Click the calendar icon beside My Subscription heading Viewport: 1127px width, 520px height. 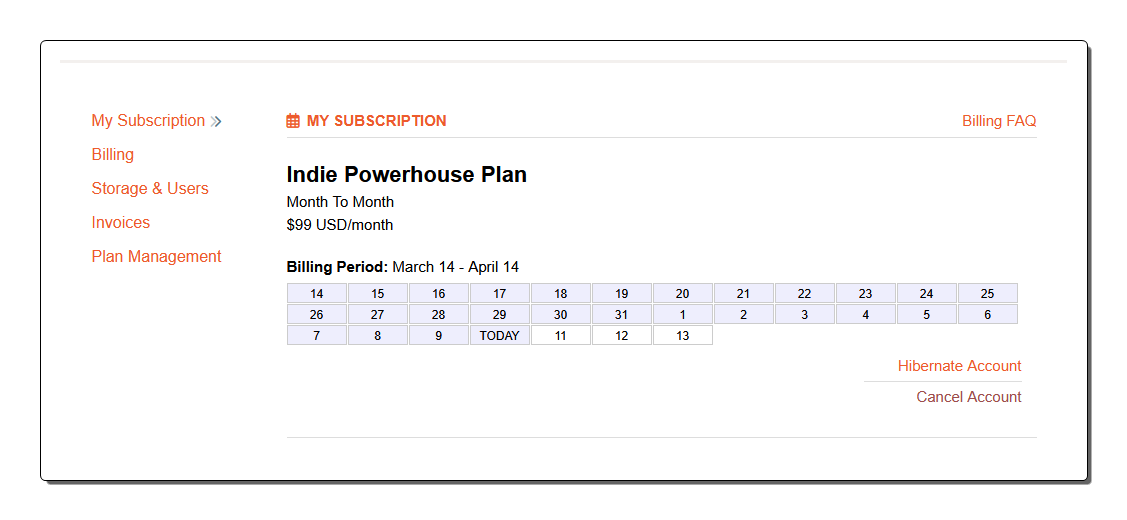(293, 121)
